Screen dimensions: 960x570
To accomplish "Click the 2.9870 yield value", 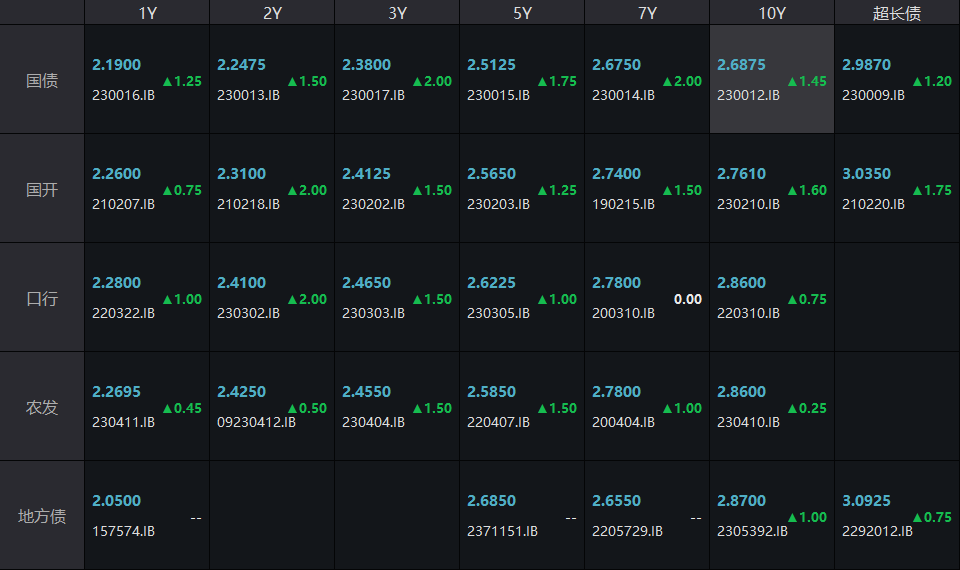I will (866, 65).
